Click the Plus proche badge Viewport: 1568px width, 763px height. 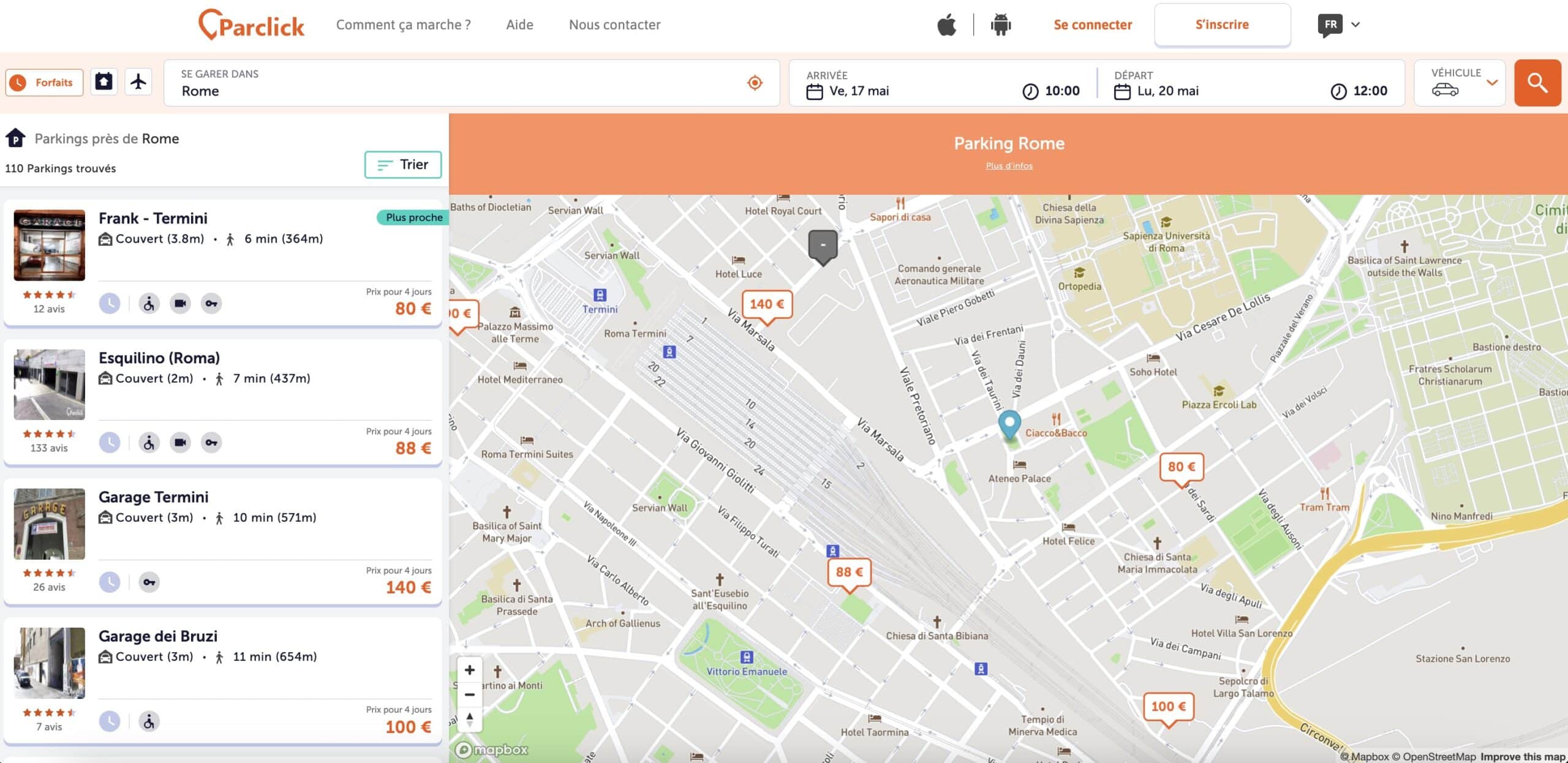(x=414, y=217)
